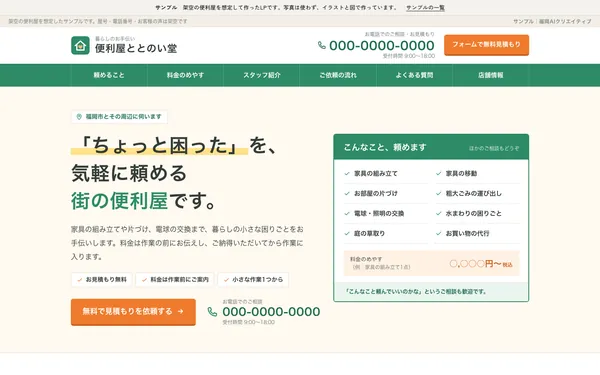Click the フォームで無料見積もり button

coord(486,45)
